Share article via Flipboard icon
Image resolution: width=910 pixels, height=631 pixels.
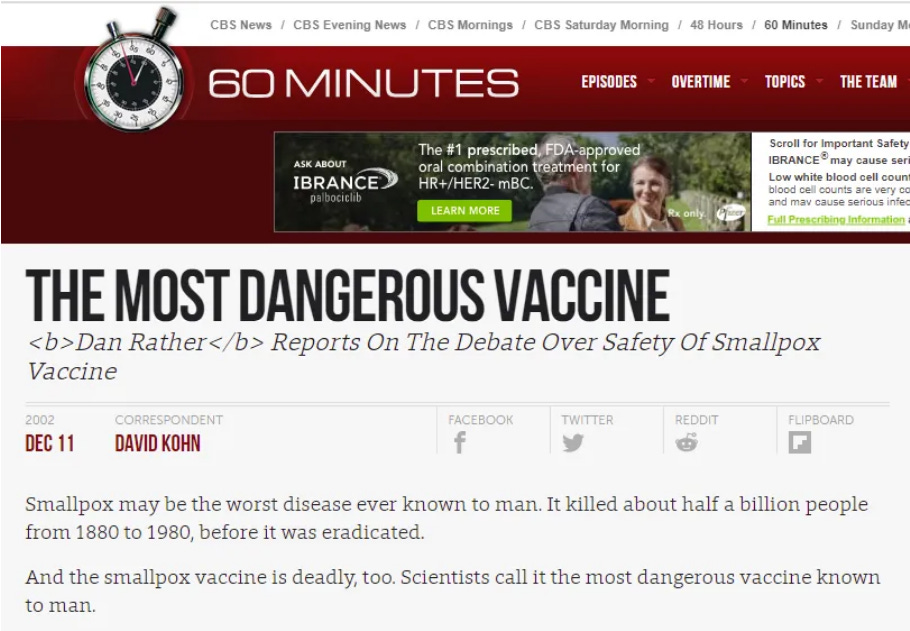coord(800,443)
